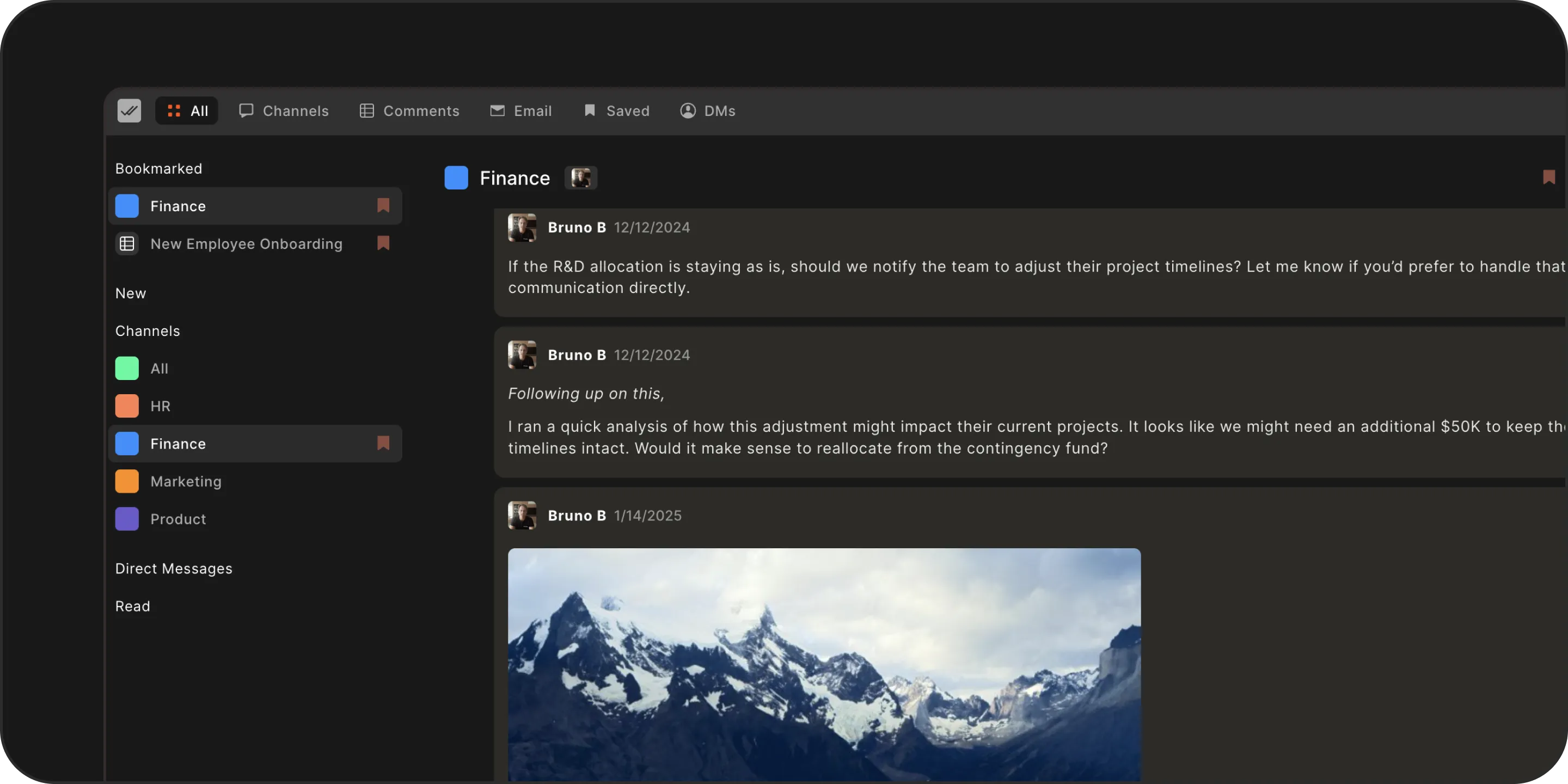Screen dimensions: 1568x784
Task: Open the HR channel
Action: [160, 406]
